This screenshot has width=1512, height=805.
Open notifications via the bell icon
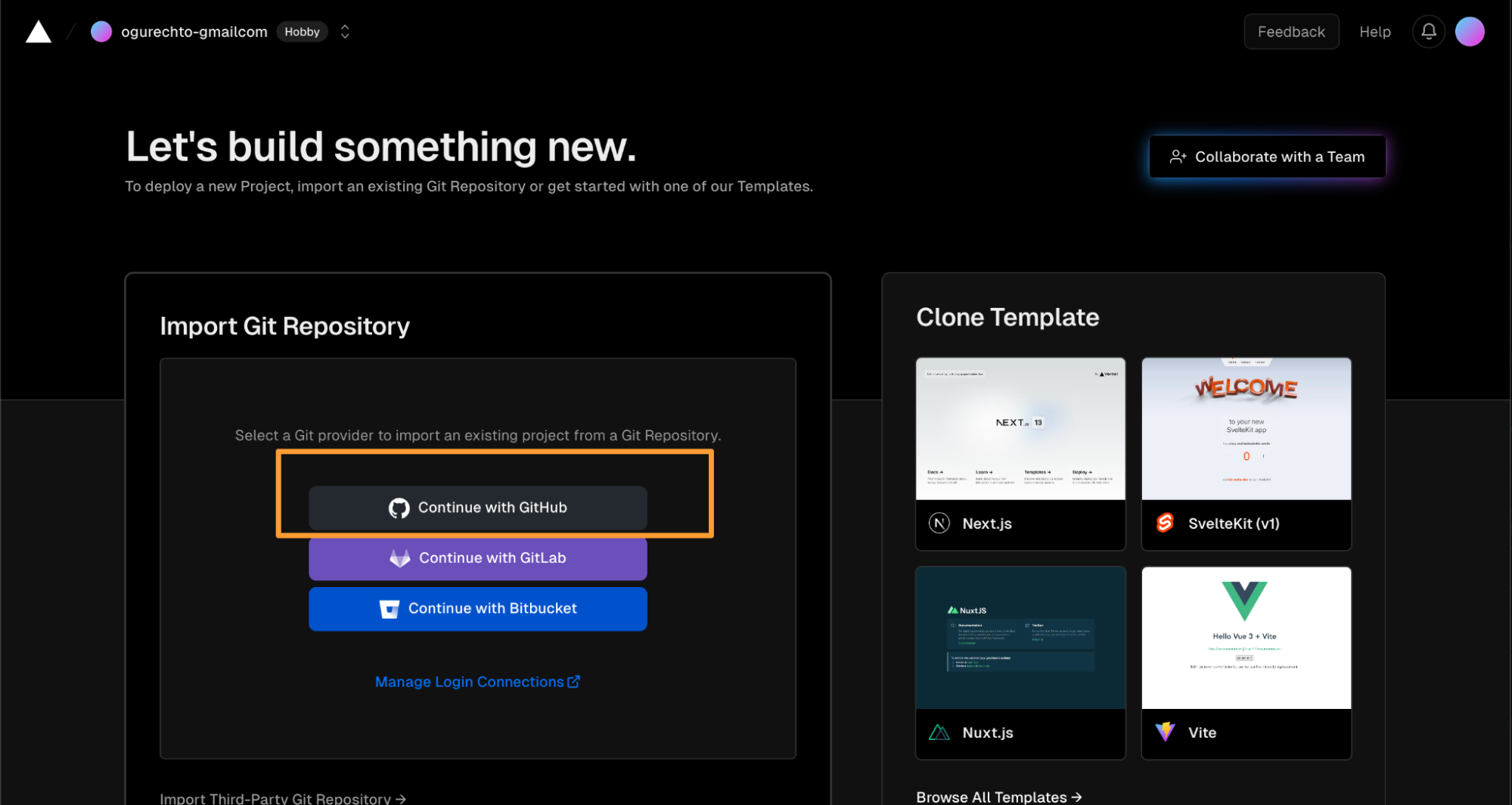[x=1428, y=31]
